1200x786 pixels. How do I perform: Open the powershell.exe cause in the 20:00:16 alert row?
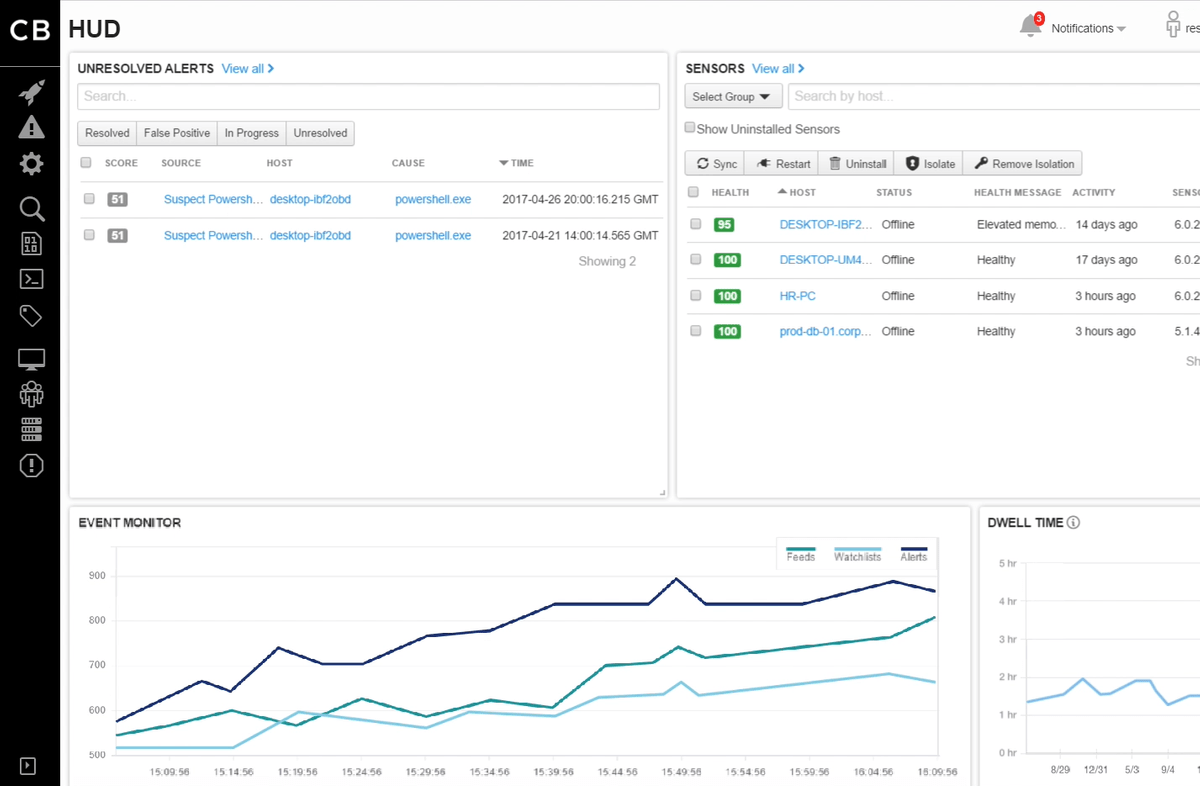coord(433,200)
